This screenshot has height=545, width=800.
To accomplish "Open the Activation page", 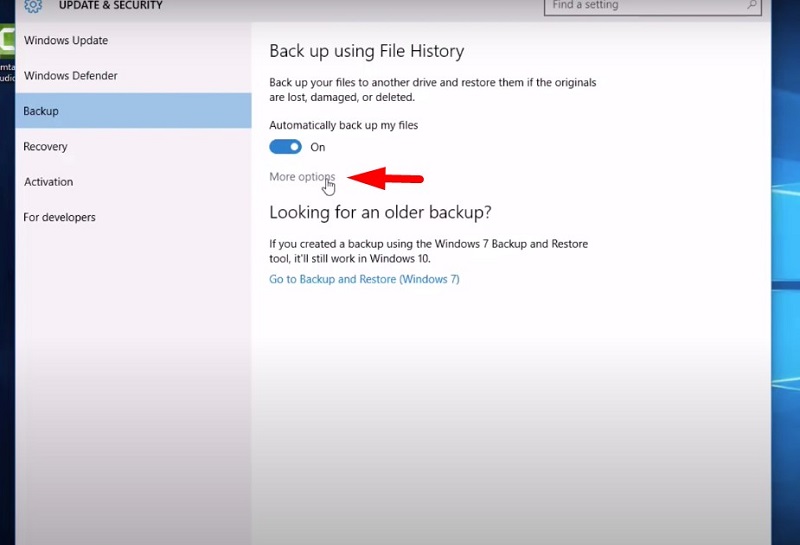I will [49, 182].
